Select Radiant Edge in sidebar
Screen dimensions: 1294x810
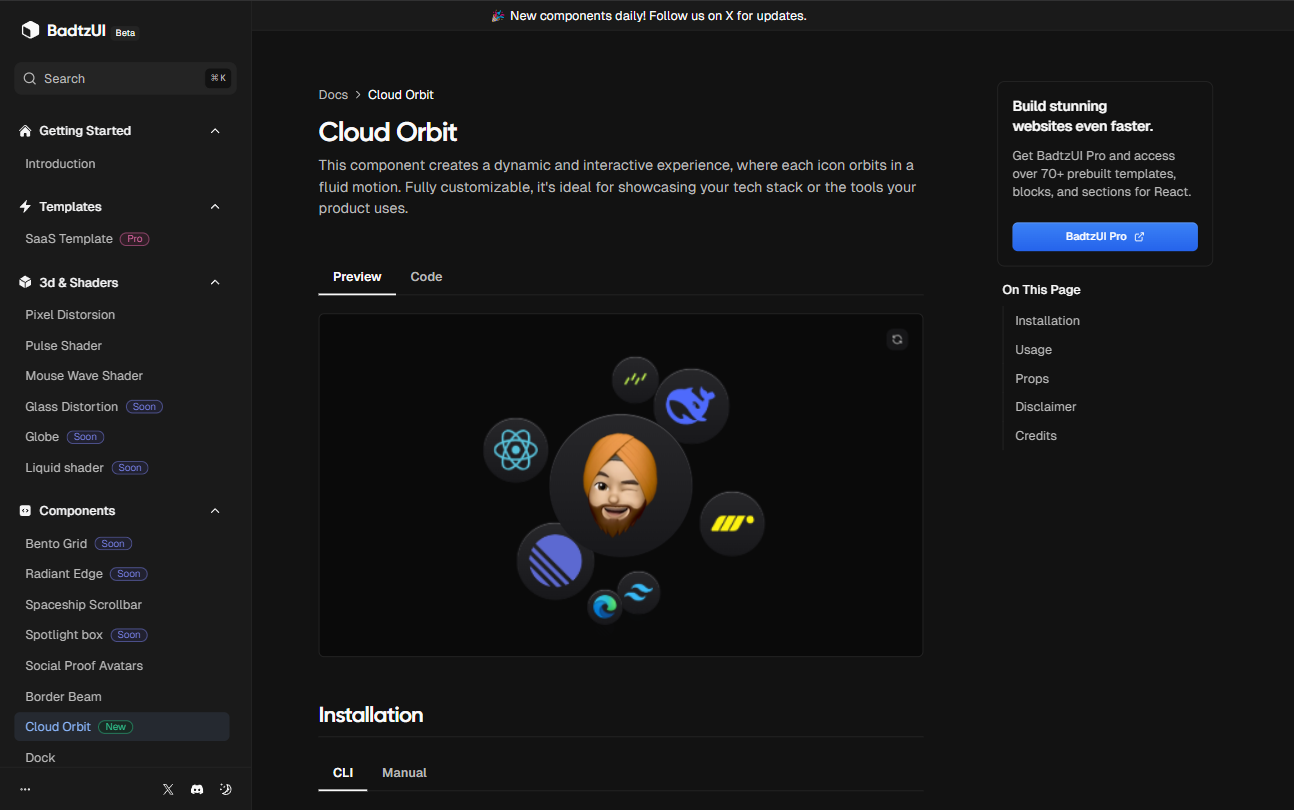click(x=64, y=574)
